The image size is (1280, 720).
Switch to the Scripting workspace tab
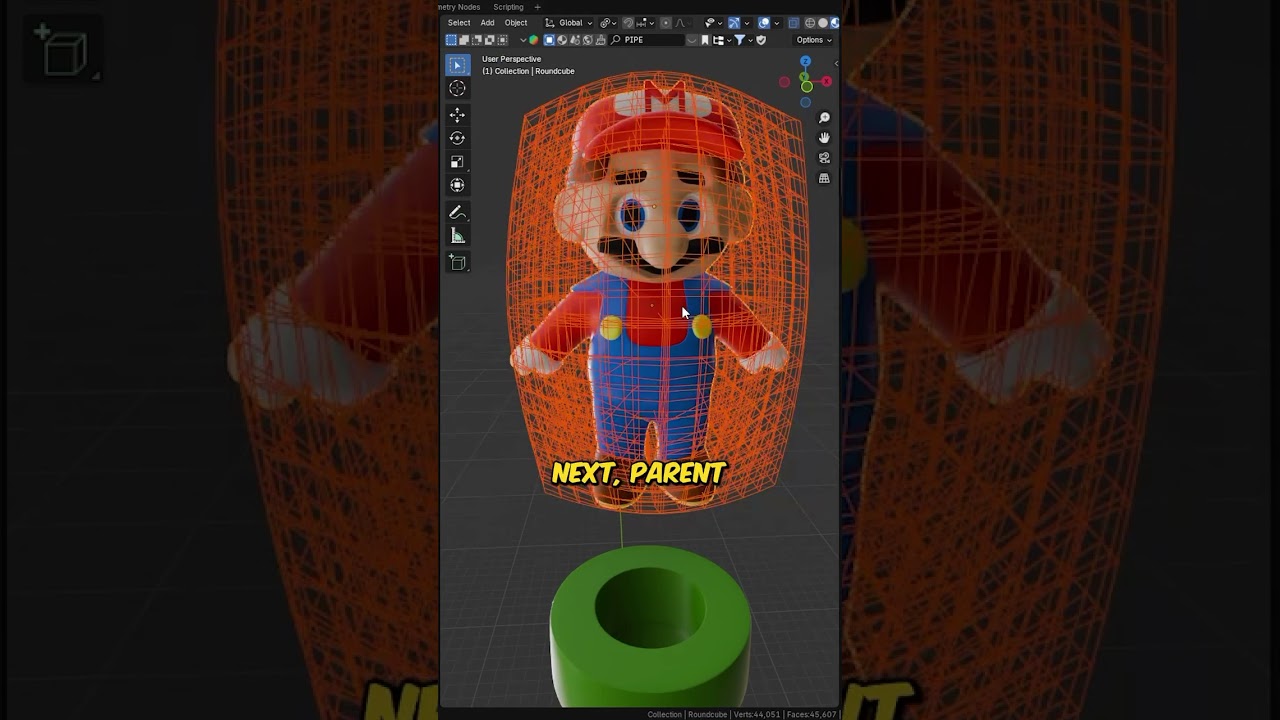click(x=508, y=7)
